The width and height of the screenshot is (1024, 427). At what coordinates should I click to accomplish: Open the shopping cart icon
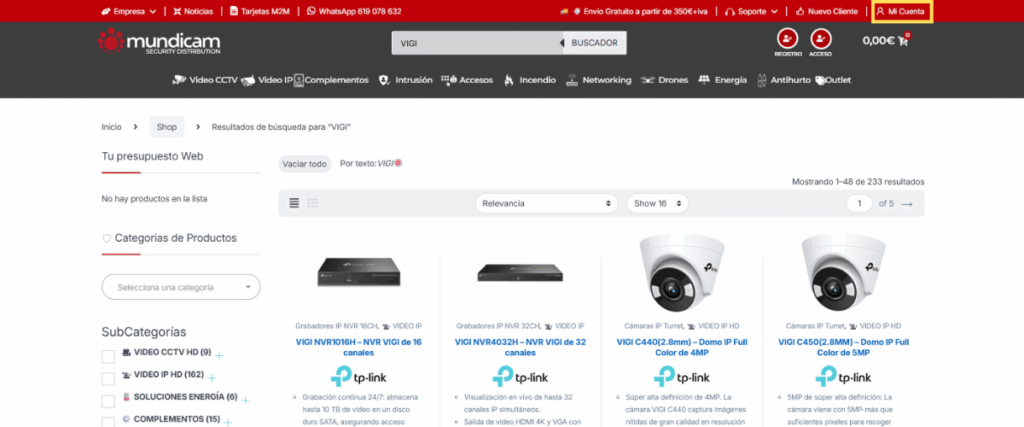click(904, 40)
